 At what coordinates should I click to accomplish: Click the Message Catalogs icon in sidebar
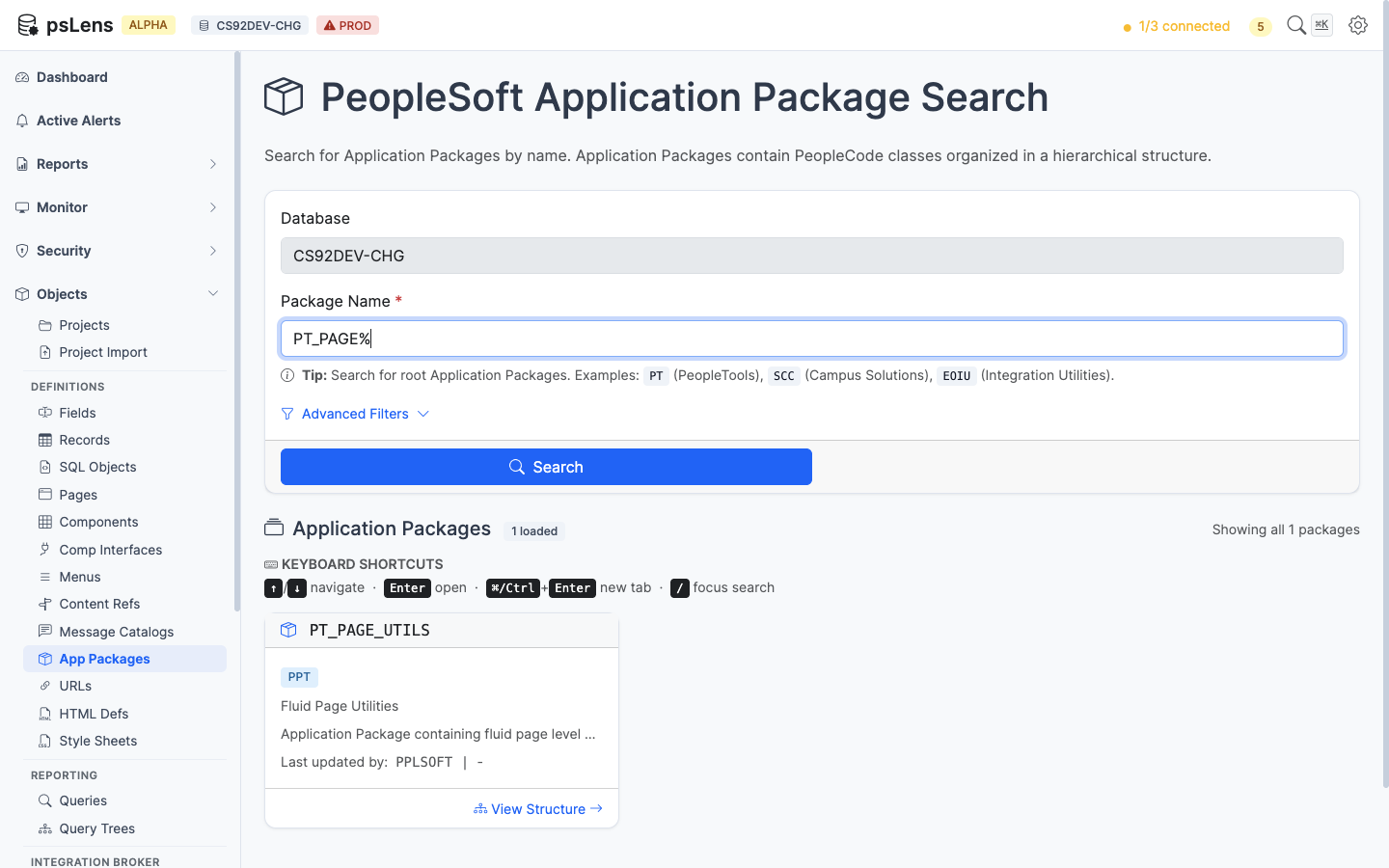pos(45,631)
